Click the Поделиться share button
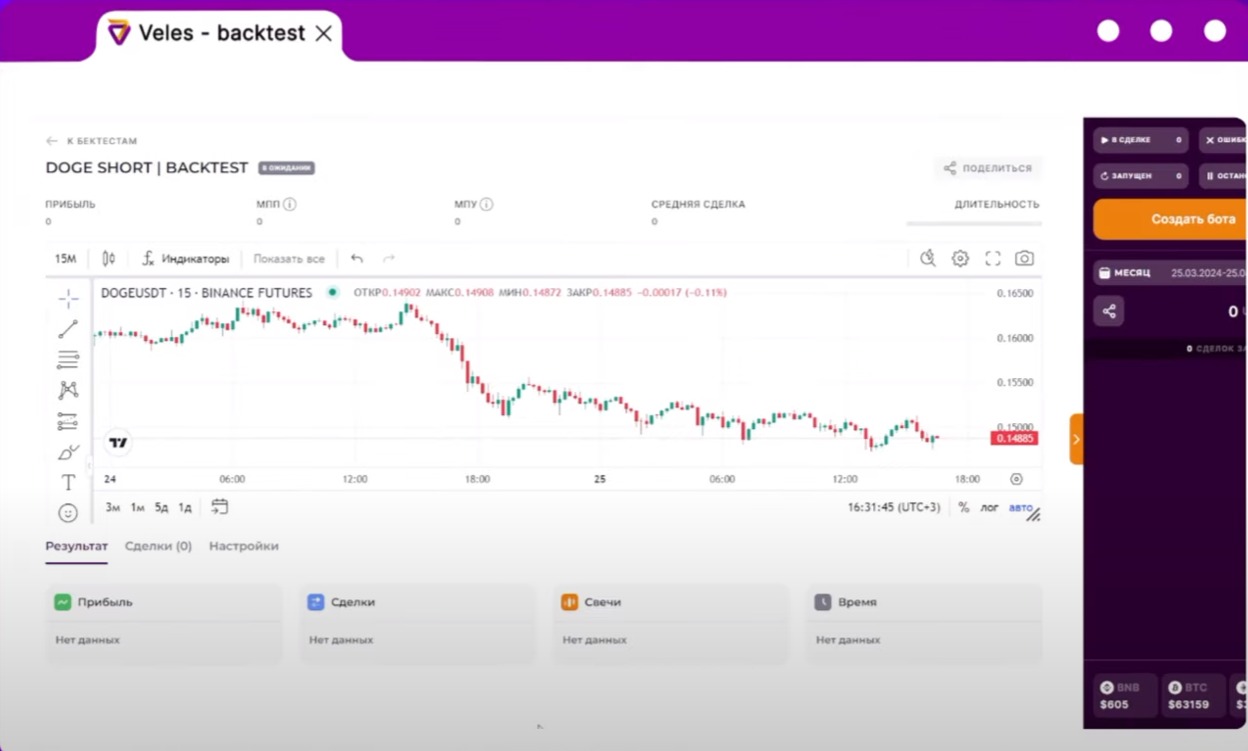Screen dimensions: 1248x751 pyautogui.click(x=988, y=168)
